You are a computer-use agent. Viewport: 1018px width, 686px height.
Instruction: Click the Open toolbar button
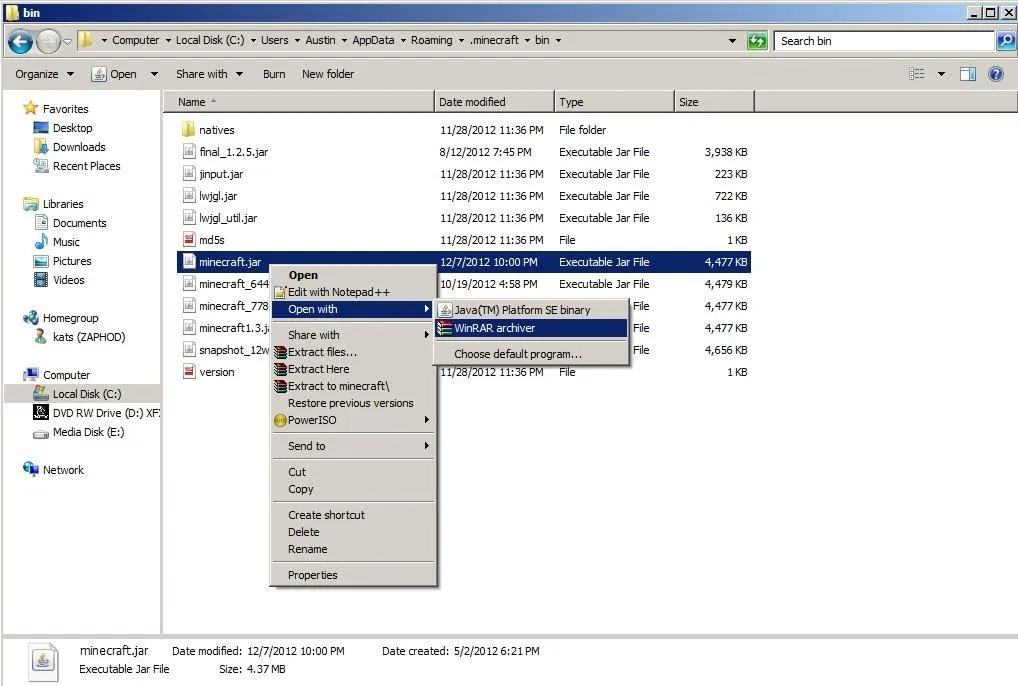(115, 74)
